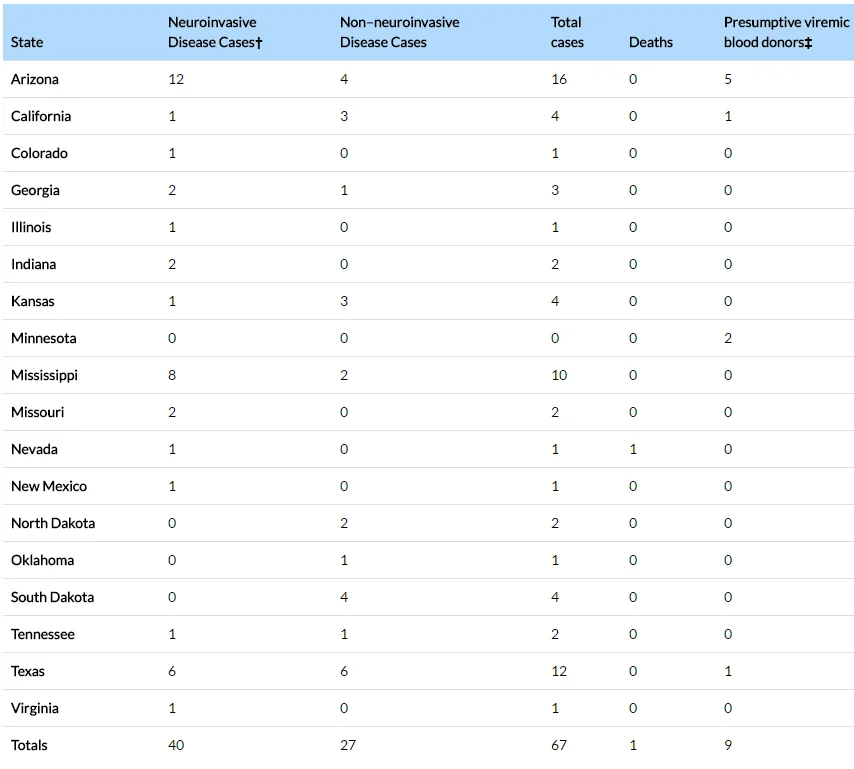Screen dimensions: 854x769
Task: Click the California state name
Action: point(41,117)
